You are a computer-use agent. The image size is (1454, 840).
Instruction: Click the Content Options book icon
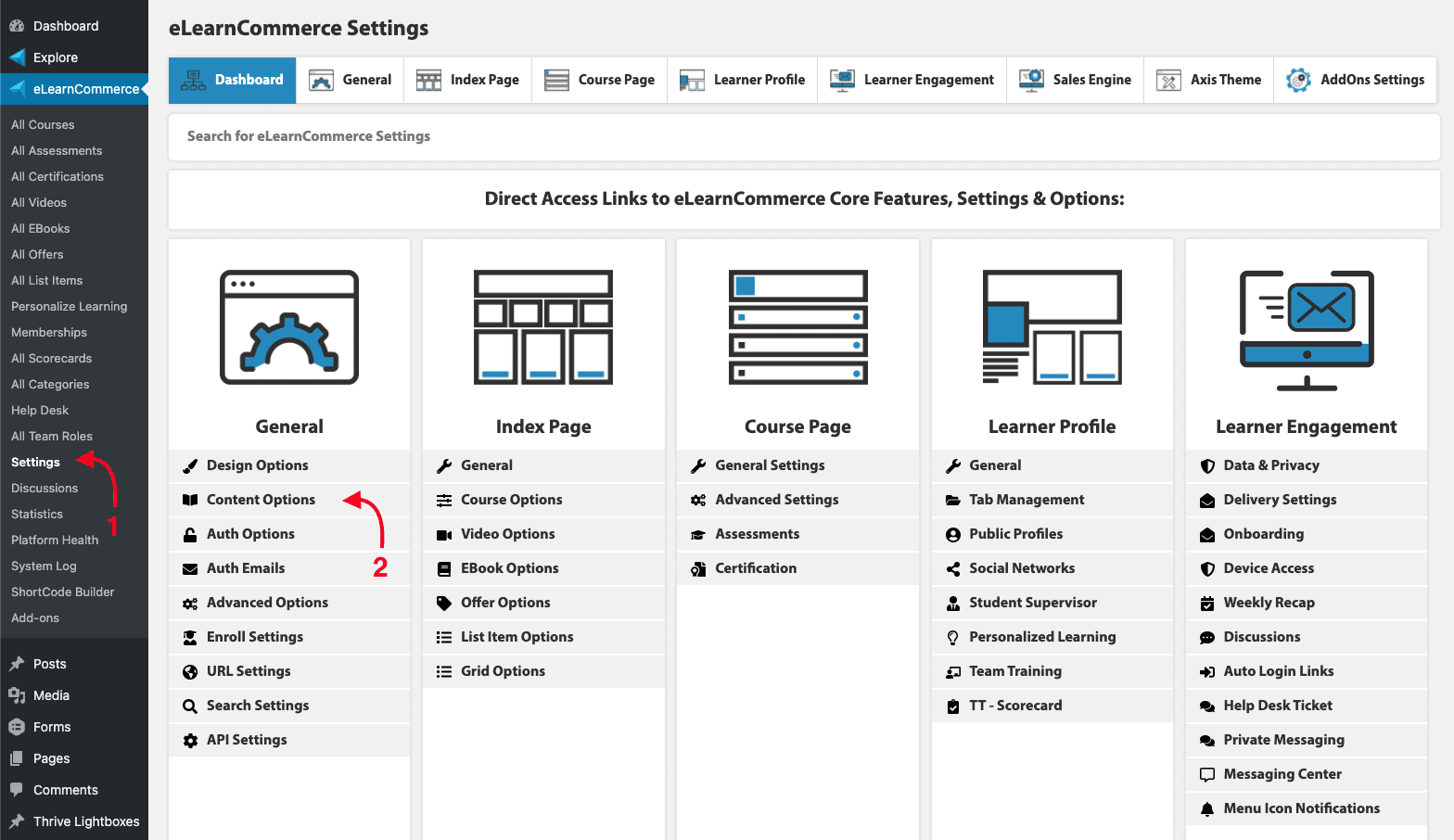190,500
